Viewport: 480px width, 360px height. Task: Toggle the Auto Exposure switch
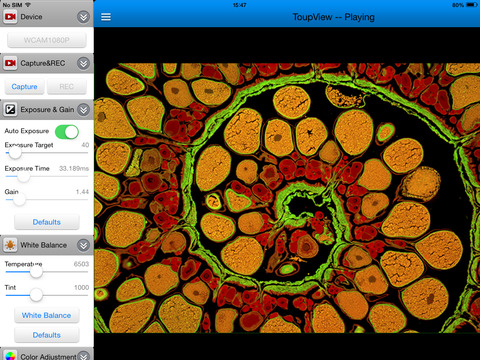pyautogui.click(x=67, y=132)
